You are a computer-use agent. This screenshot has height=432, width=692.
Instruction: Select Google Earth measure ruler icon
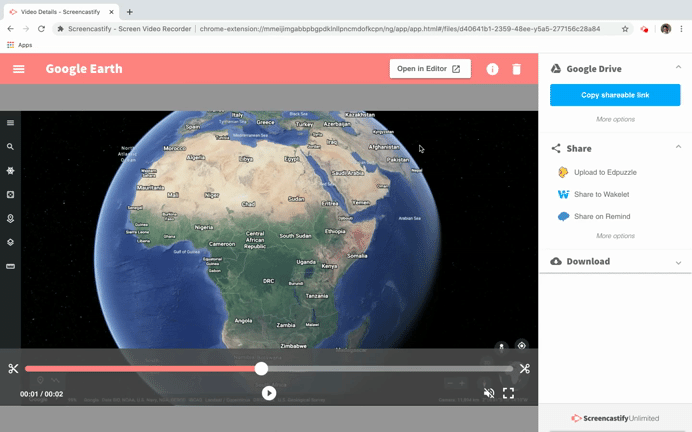[10, 266]
